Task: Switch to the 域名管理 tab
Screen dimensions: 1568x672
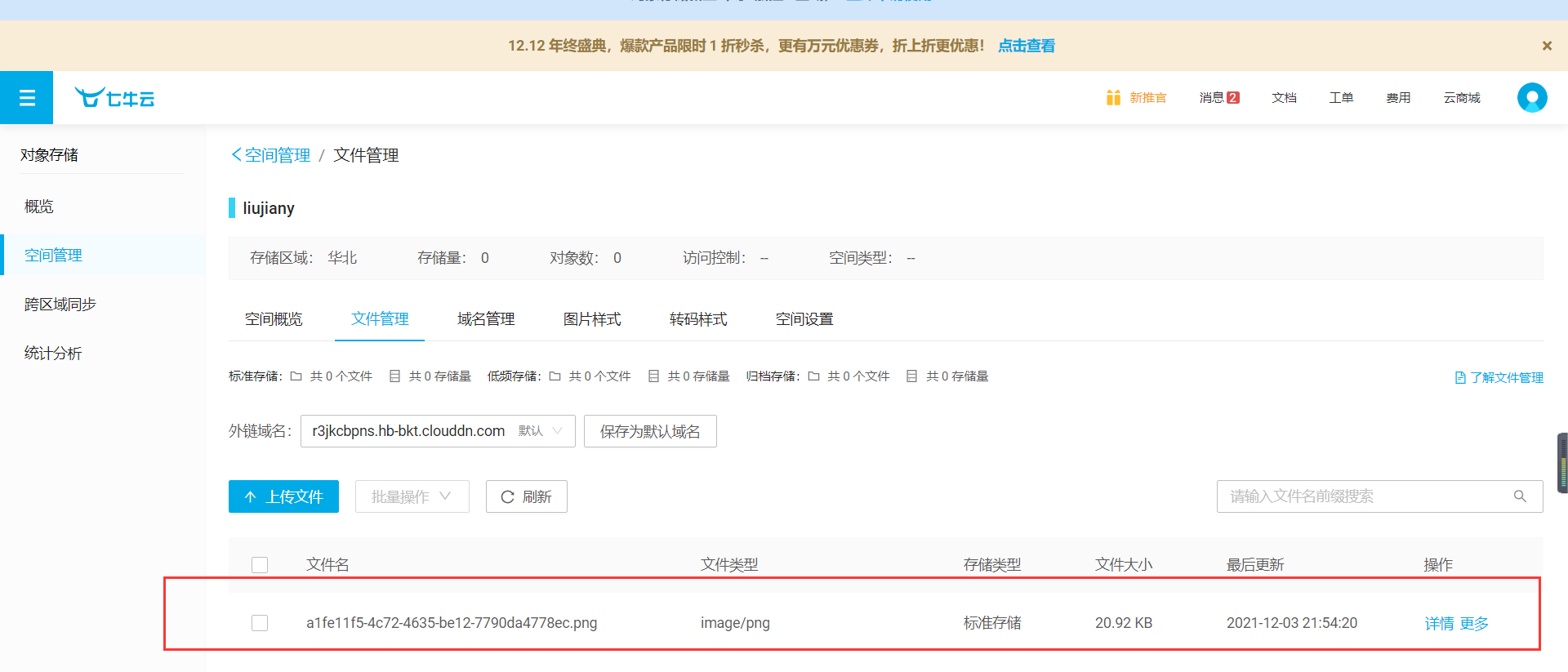Action: pyautogui.click(x=486, y=319)
